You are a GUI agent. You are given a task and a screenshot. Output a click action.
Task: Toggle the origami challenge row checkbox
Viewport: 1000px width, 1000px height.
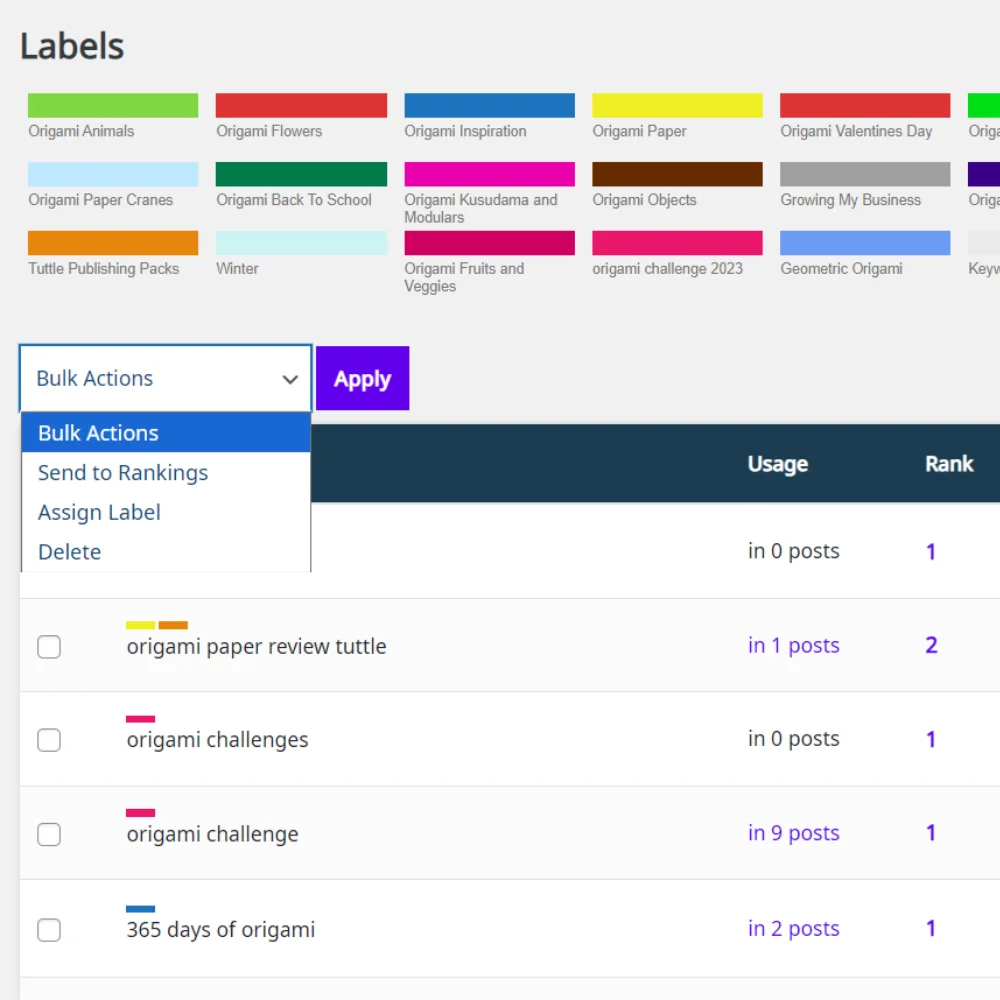pos(49,834)
